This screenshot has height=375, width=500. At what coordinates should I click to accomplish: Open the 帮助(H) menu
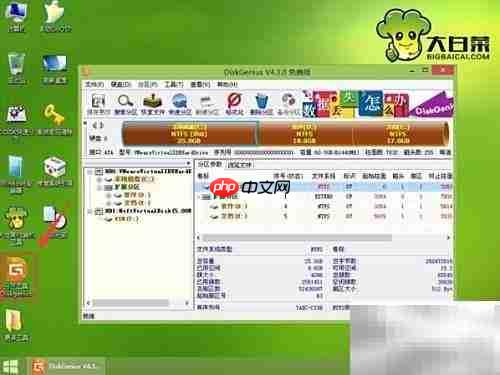click(227, 84)
